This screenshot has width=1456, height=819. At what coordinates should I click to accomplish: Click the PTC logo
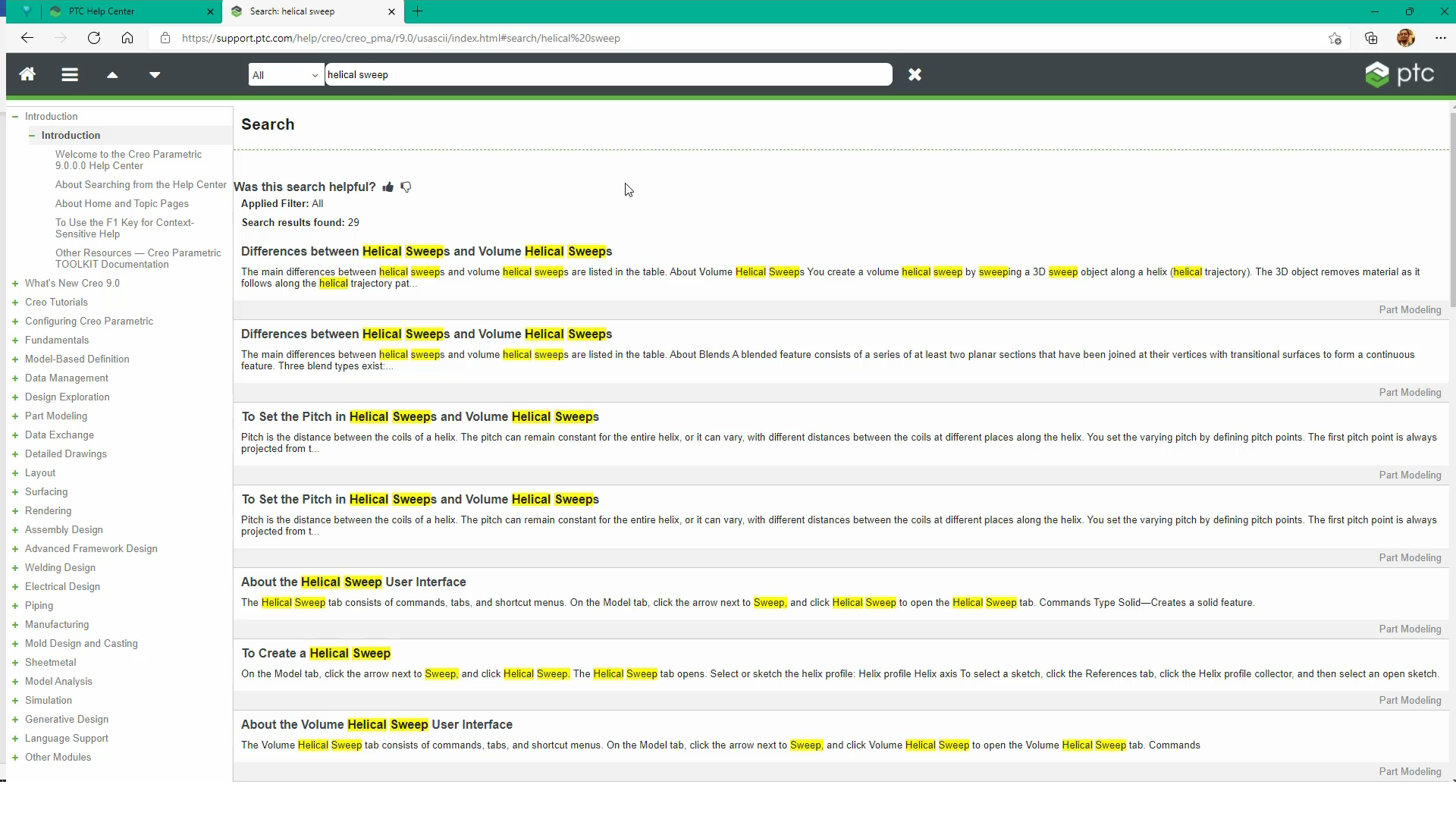(1400, 74)
